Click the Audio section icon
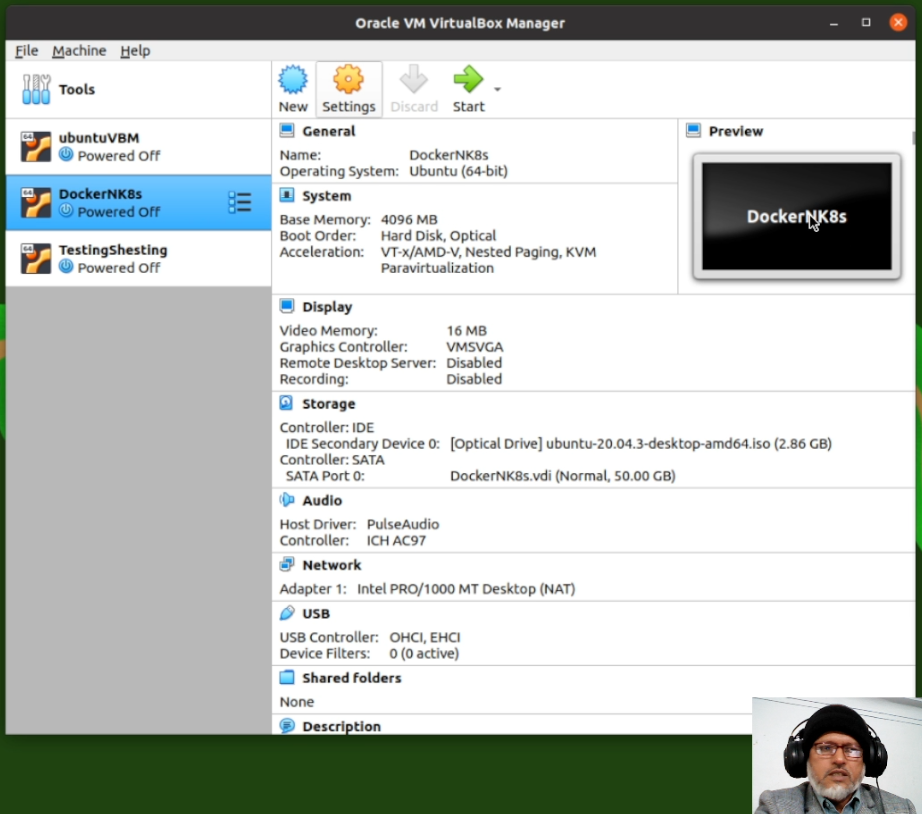The width and height of the screenshot is (922, 814). pos(285,500)
